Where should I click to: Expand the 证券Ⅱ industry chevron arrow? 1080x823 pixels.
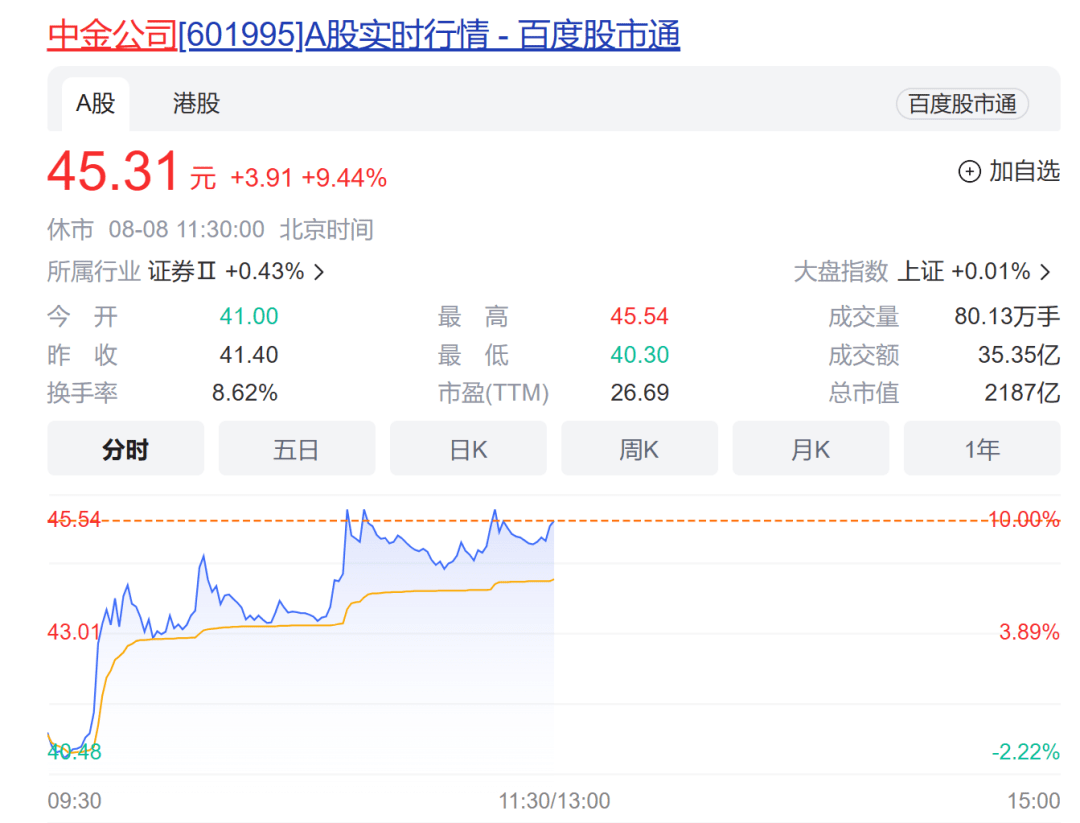(319, 272)
